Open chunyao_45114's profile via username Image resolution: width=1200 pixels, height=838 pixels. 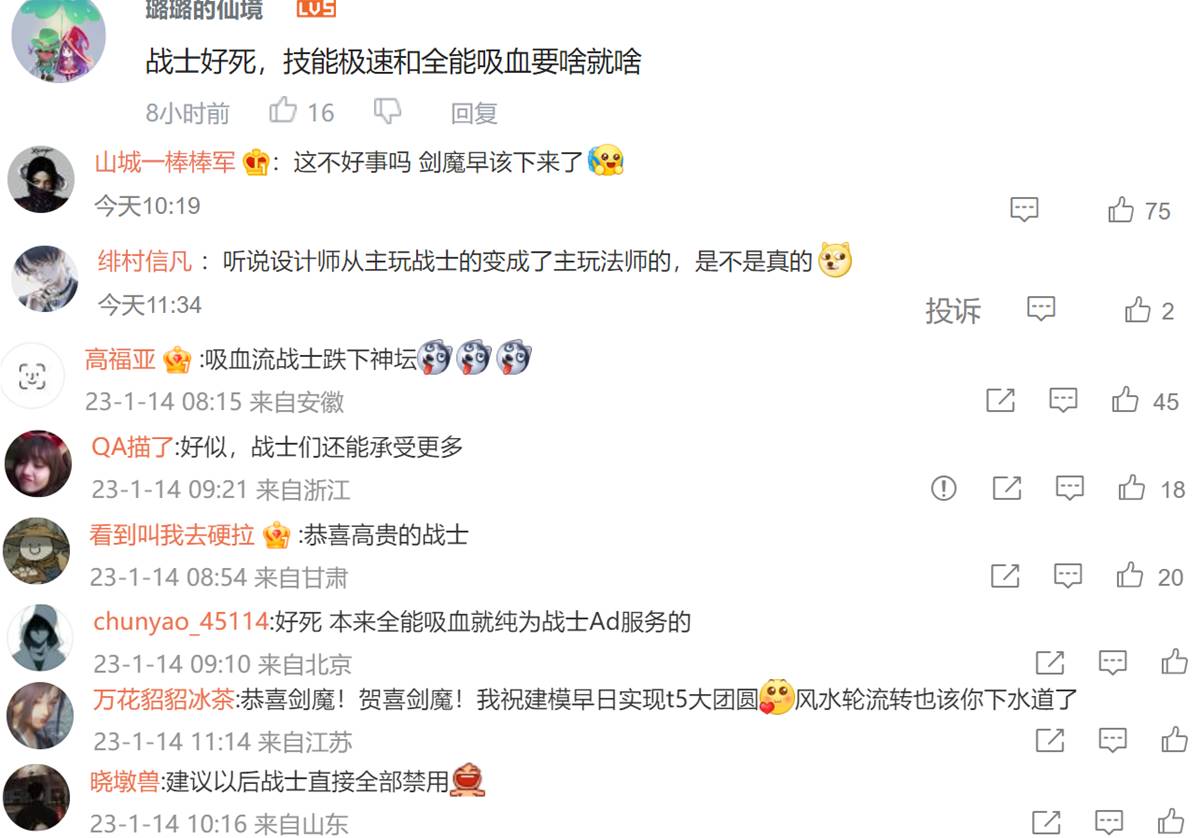[181, 622]
